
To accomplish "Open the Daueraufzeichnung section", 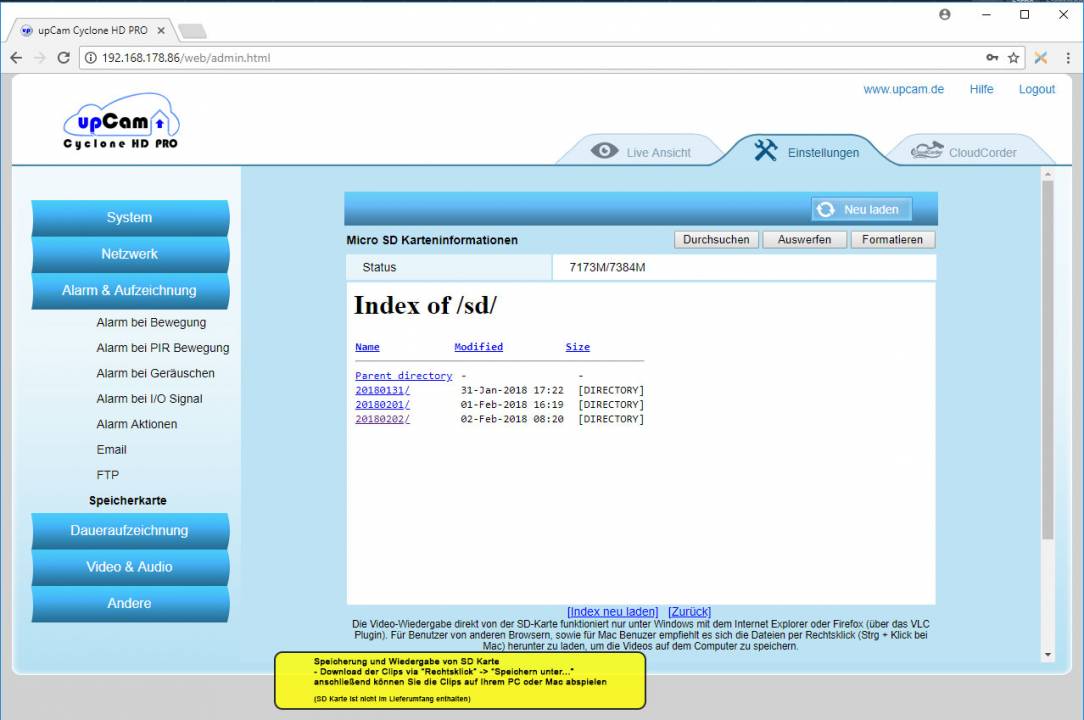I will click(130, 531).
